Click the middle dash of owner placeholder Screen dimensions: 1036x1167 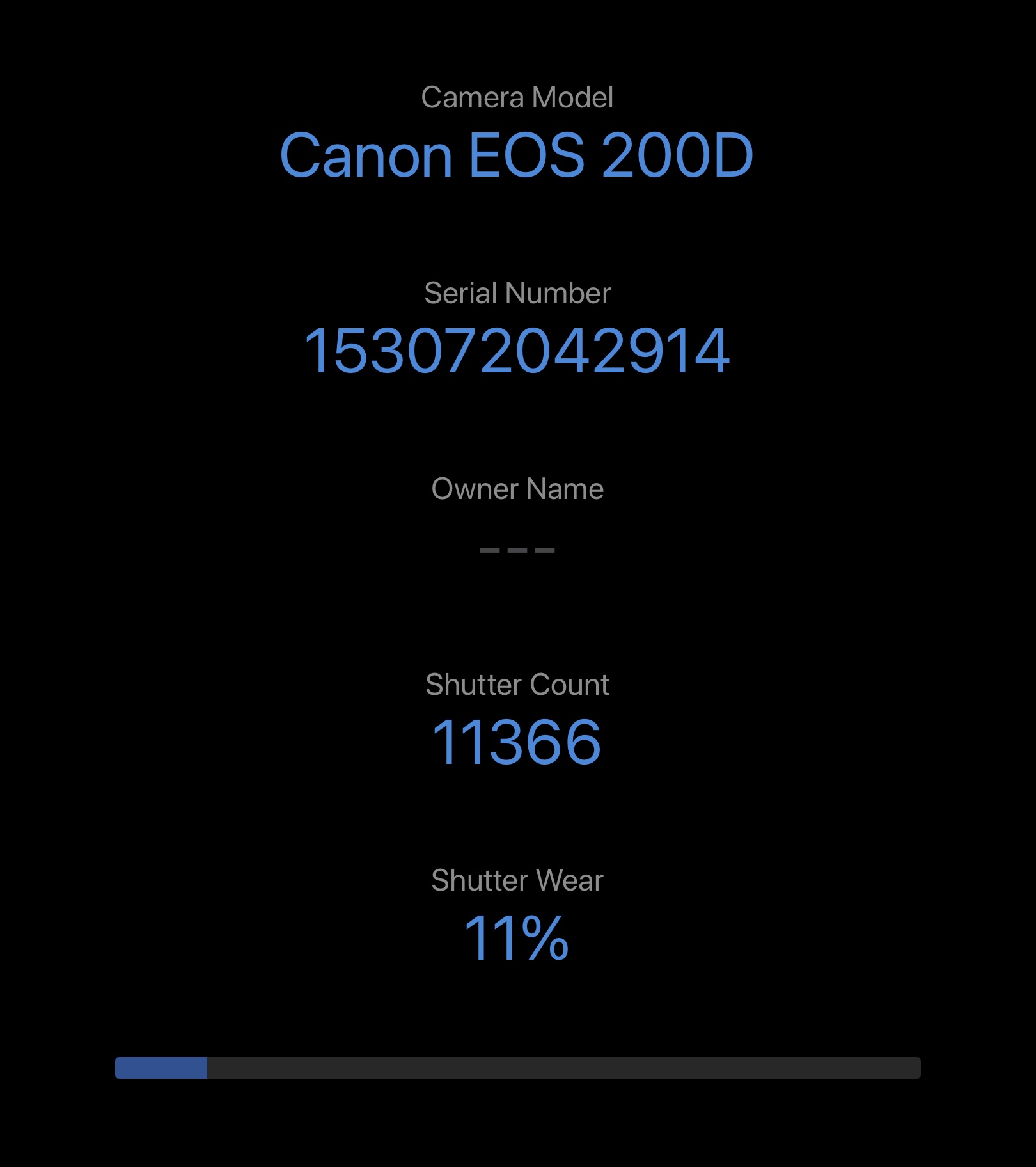click(x=517, y=550)
